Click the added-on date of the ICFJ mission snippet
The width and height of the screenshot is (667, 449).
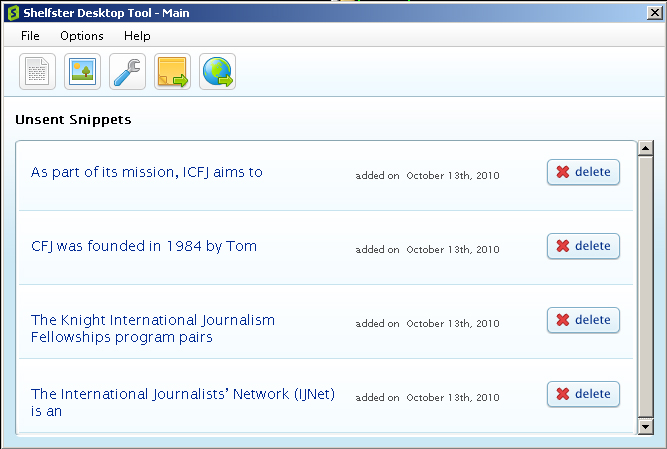pyautogui.click(x=428, y=176)
